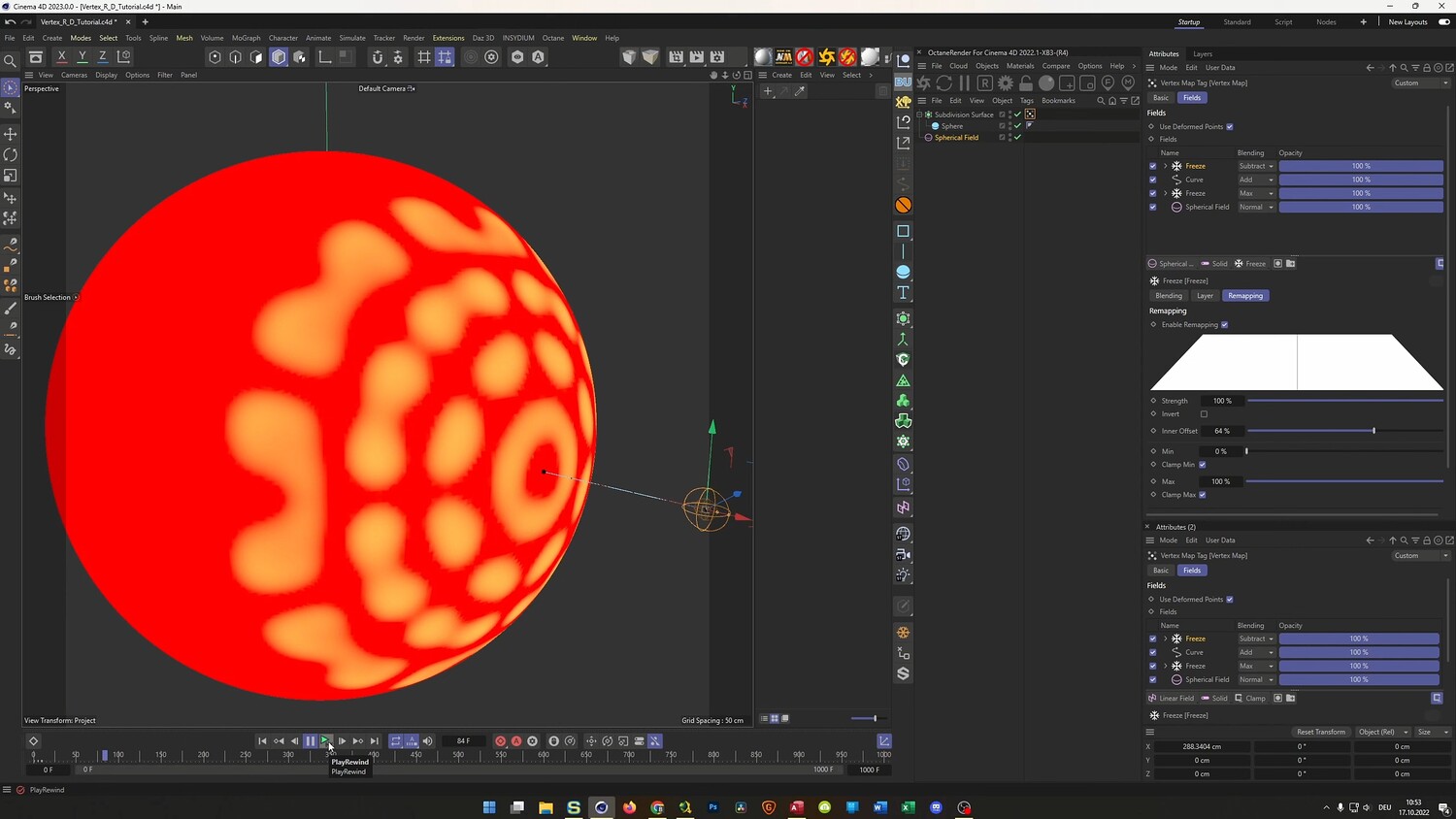The image size is (1456, 819).
Task: Adjust the remapping Strength slider
Action: tap(1345, 401)
